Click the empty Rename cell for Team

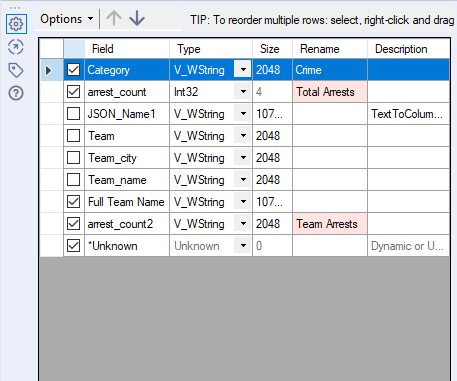pyautogui.click(x=330, y=136)
